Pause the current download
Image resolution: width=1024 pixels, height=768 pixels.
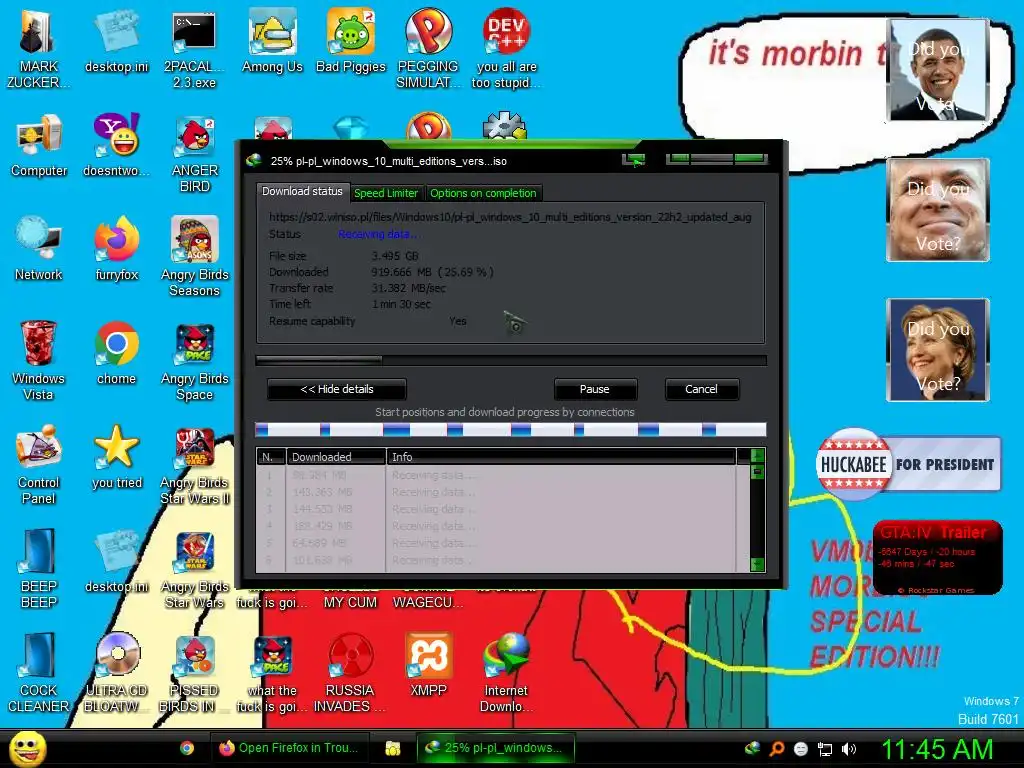(x=595, y=389)
